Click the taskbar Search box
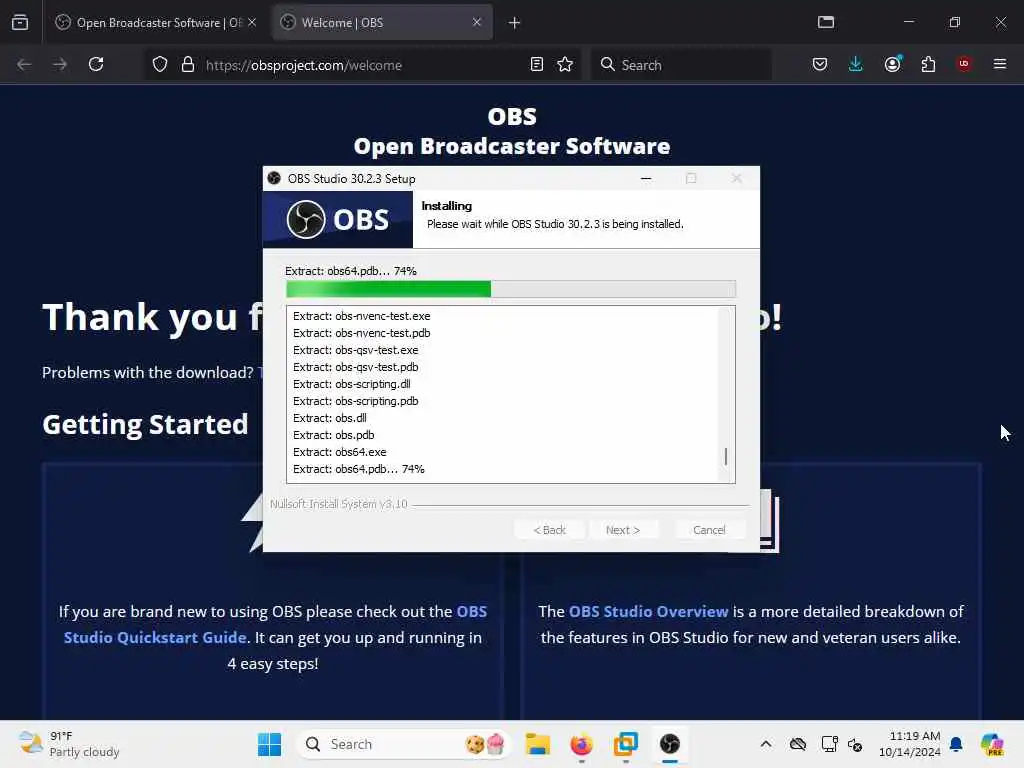The width and height of the screenshot is (1024, 768). (x=404, y=744)
